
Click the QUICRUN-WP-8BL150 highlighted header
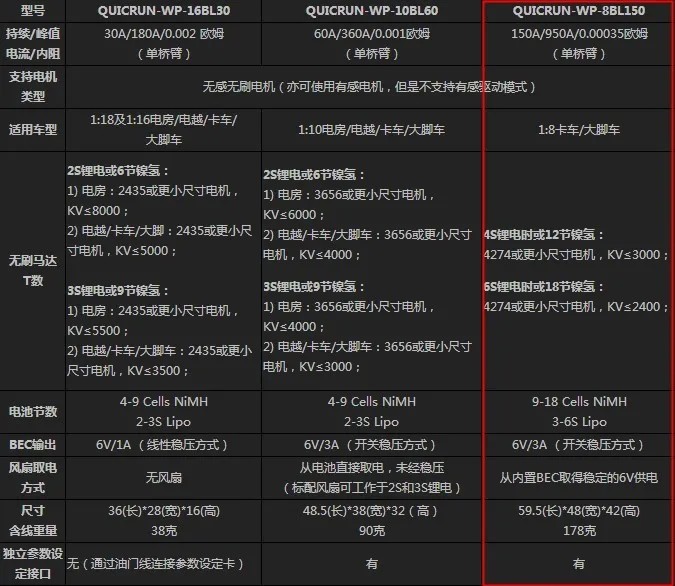click(579, 11)
